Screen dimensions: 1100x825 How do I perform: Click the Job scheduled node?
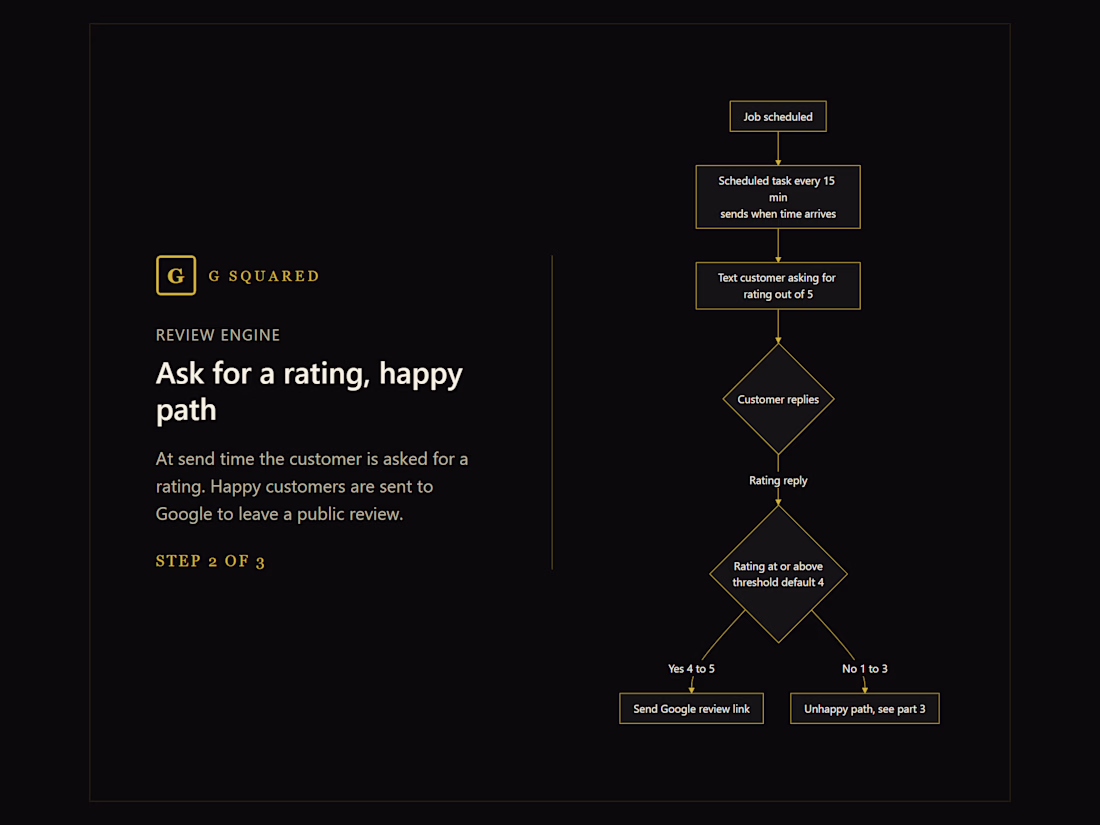778,116
